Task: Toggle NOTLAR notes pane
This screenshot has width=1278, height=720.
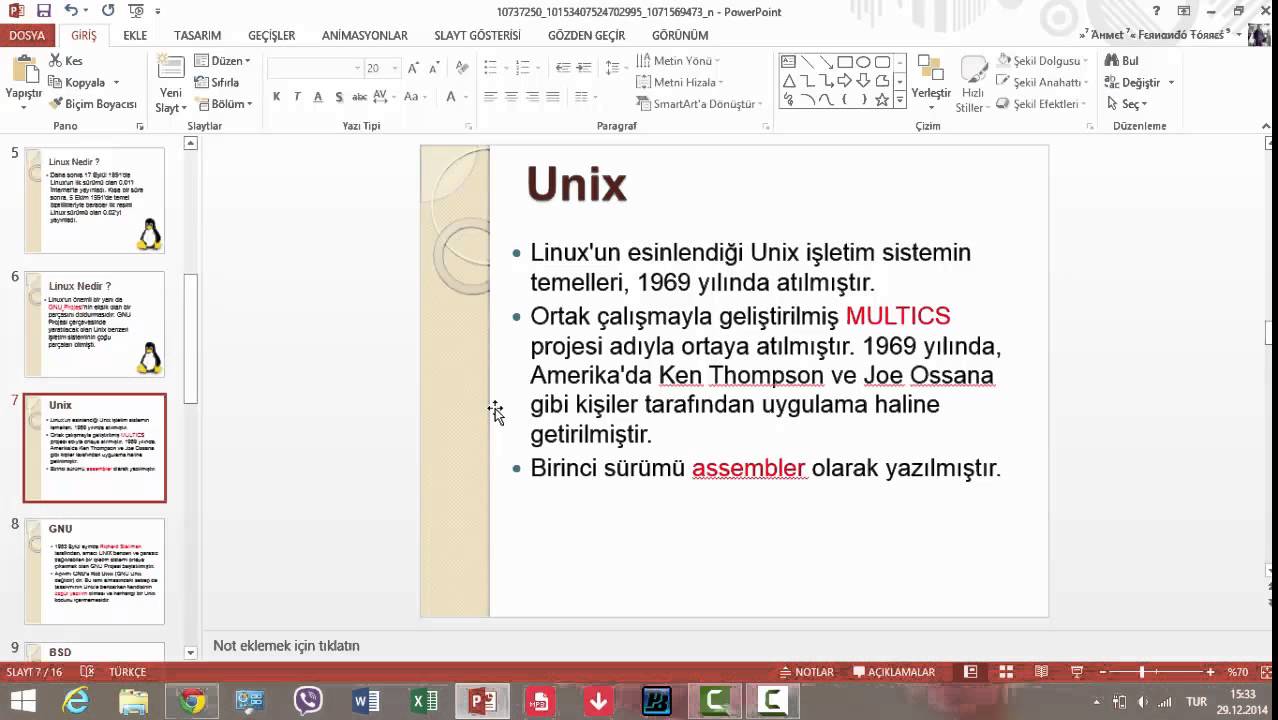Action: click(806, 672)
